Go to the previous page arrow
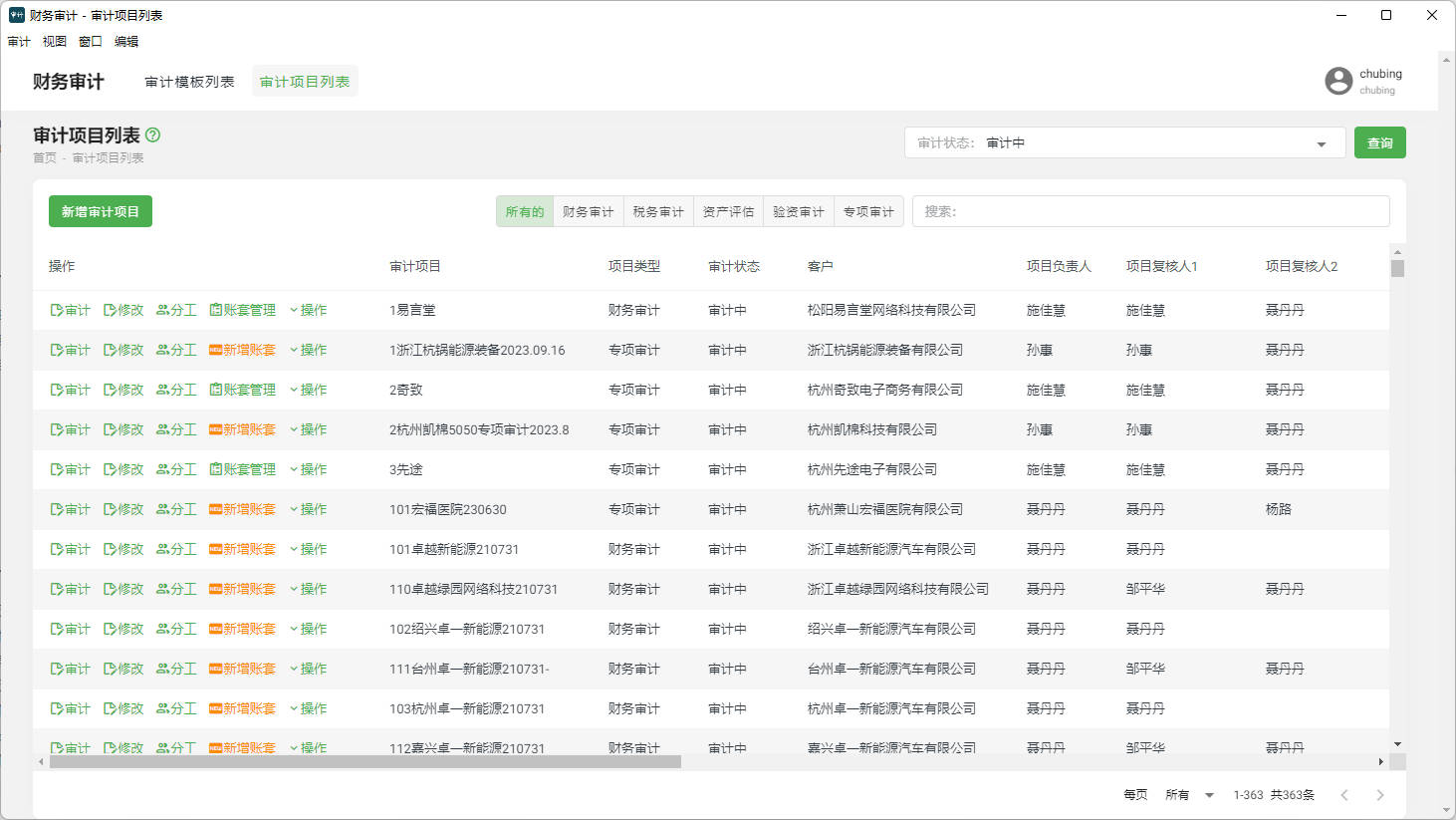Screen dimensions: 1456x820 point(1344,794)
